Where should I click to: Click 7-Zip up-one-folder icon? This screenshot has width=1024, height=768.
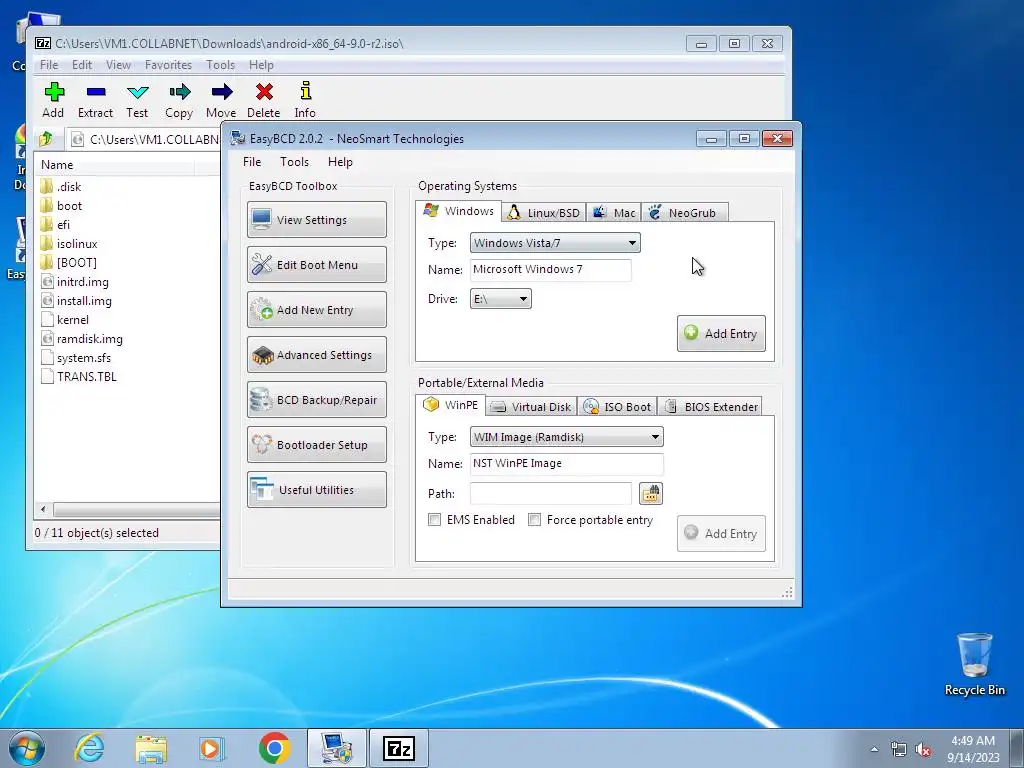click(x=46, y=139)
